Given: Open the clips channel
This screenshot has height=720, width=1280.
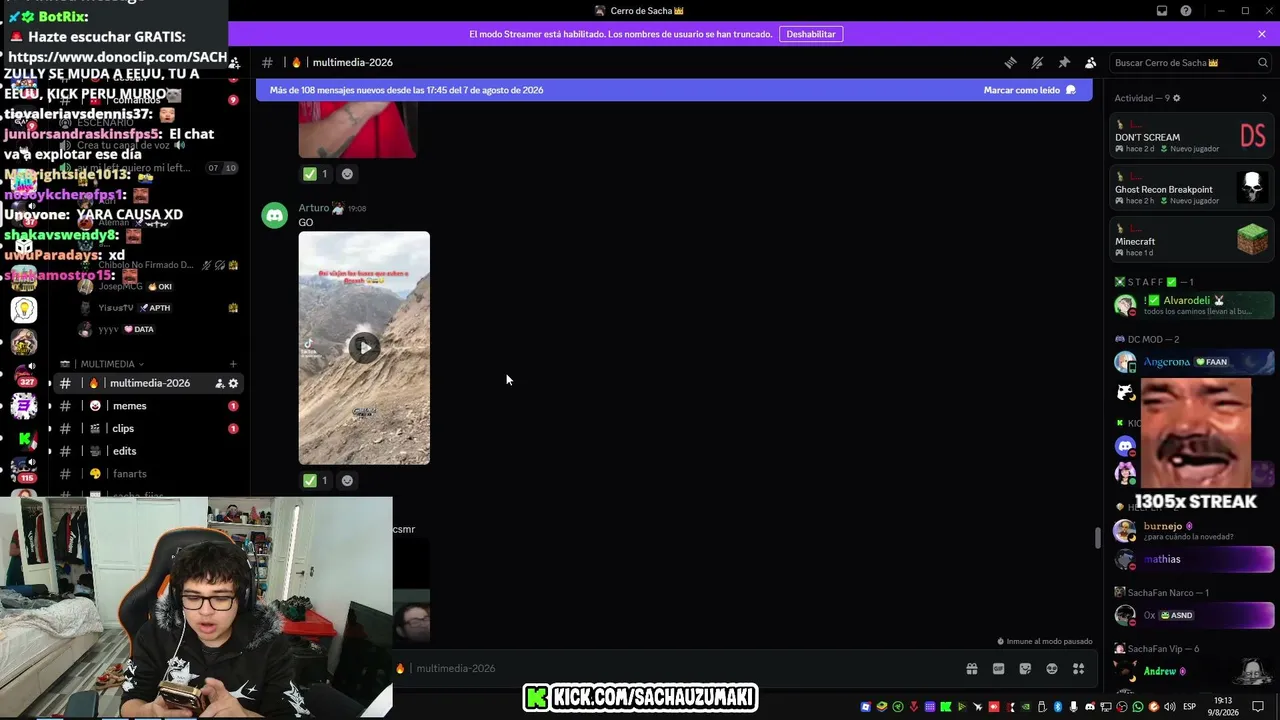Looking at the screenshot, I should (x=147, y=428).
